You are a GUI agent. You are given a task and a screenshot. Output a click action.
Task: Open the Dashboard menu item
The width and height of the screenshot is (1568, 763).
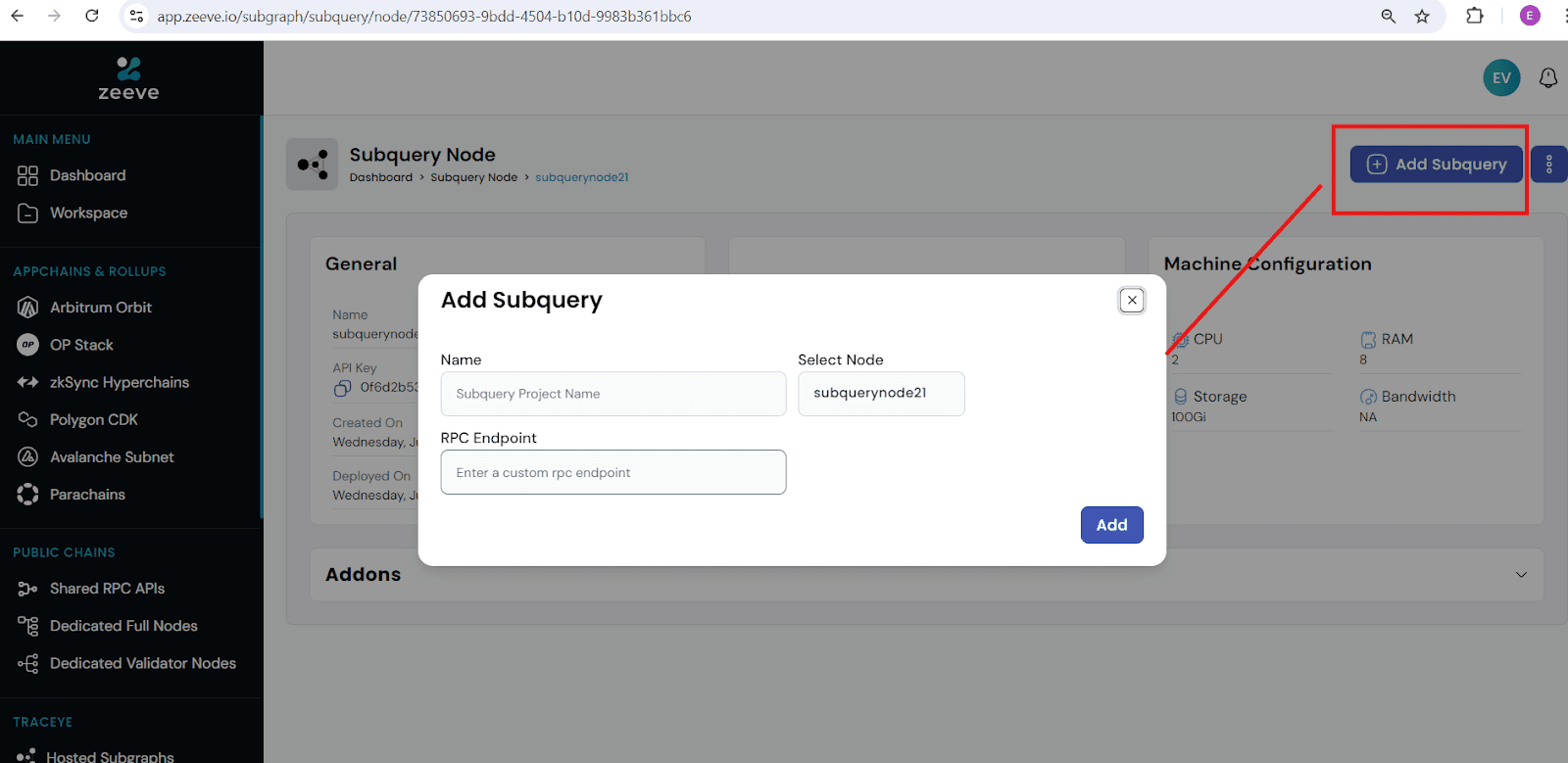[x=87, y=175]
